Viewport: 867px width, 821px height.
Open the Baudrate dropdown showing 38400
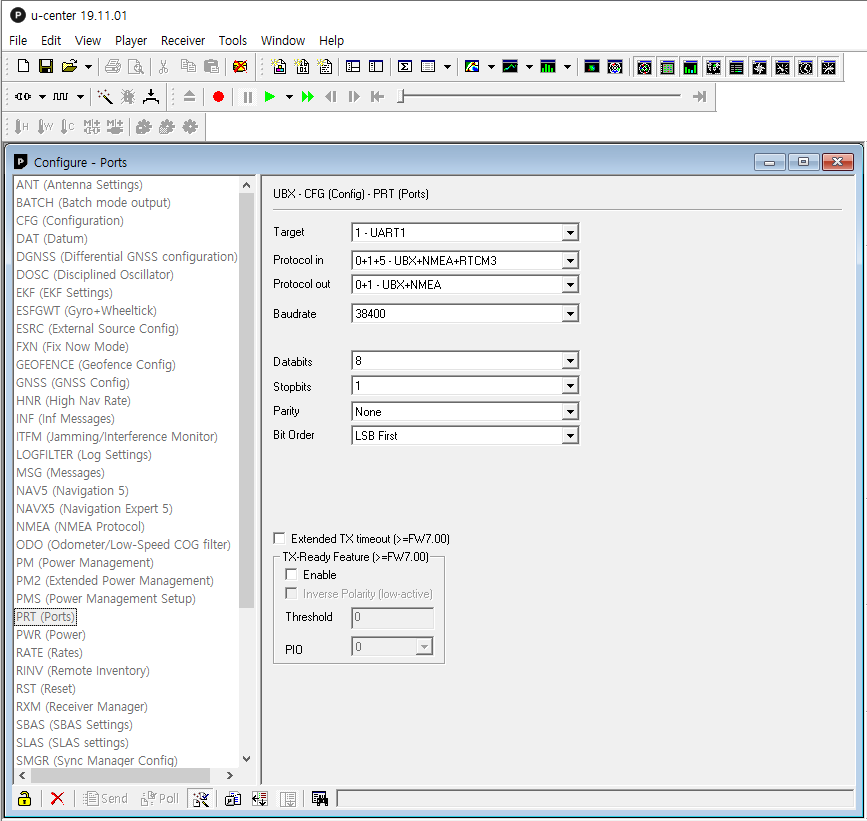point(570,313)
